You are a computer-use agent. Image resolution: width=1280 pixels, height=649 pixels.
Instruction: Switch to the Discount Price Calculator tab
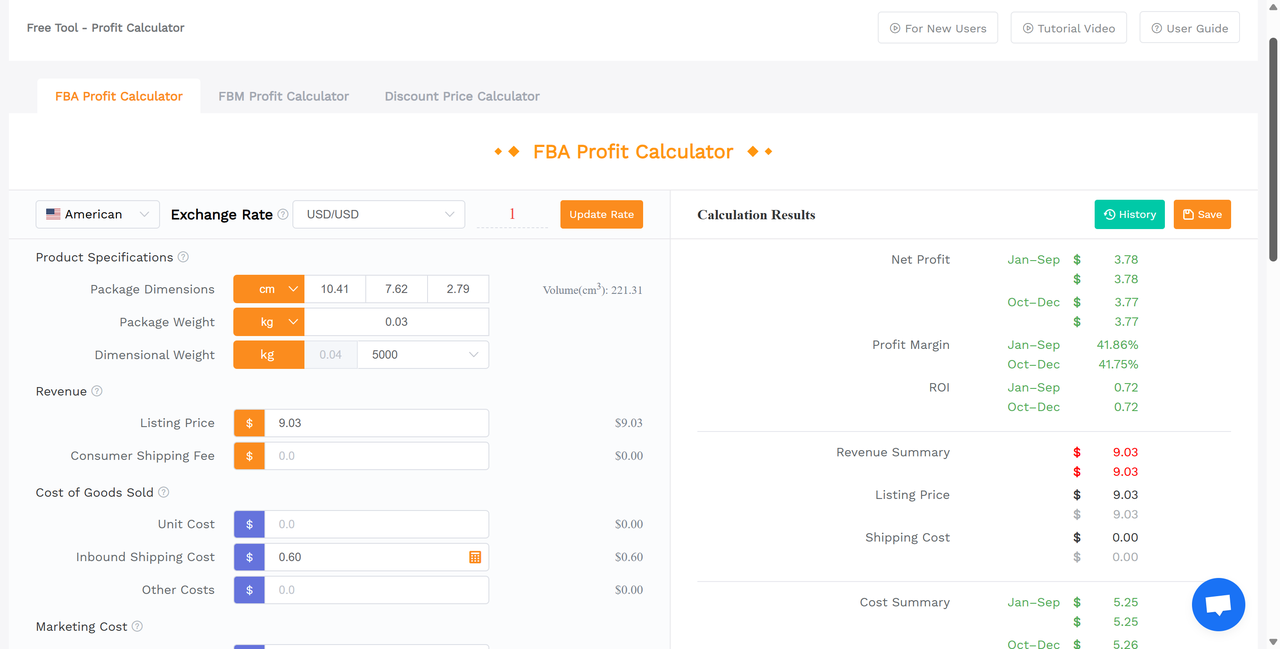point(461,95)
